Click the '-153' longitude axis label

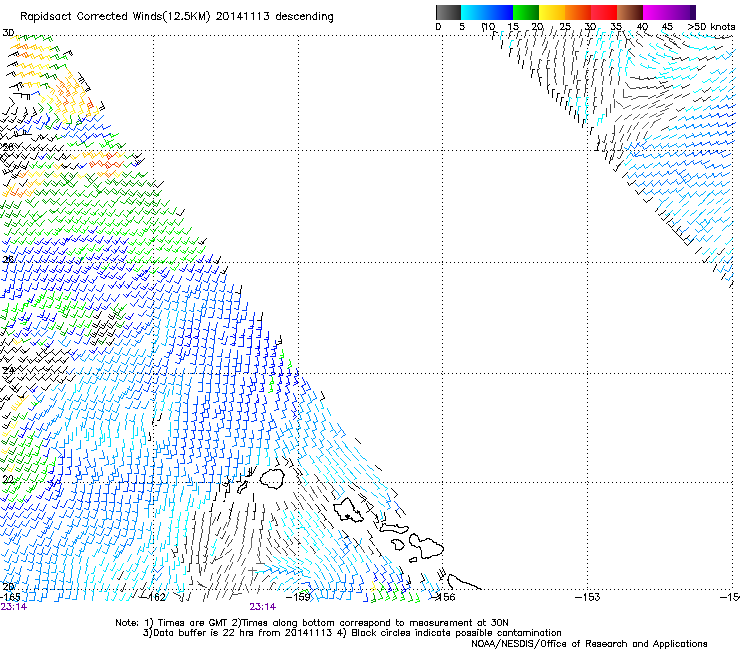(x=588, y=597)
